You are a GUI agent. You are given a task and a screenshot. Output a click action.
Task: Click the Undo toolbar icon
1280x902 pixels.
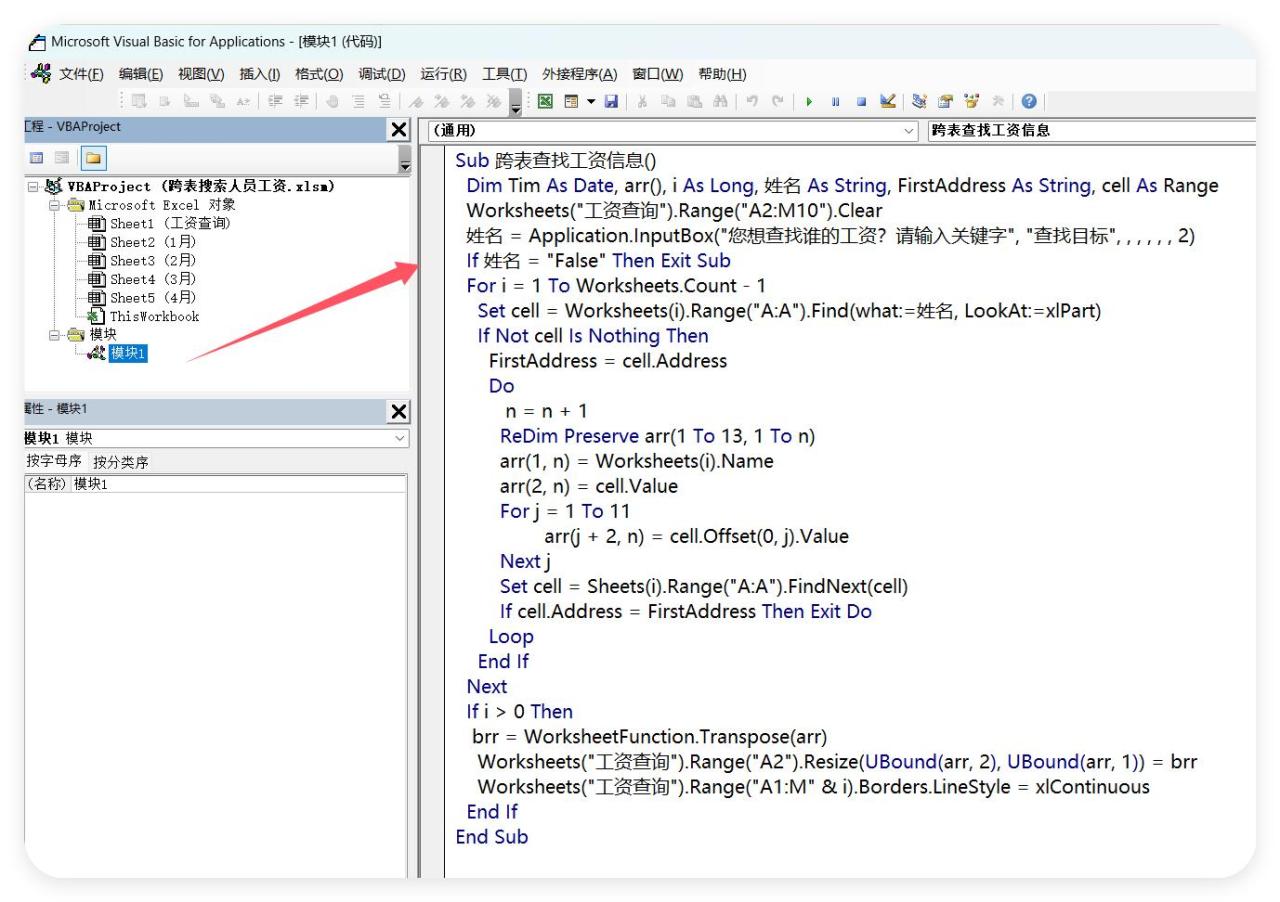point(752,102)
